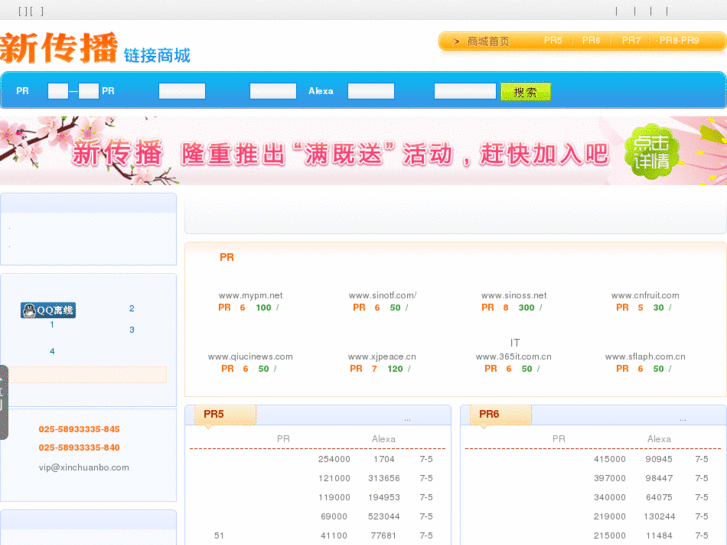Select the PR6 panel tab header

tap(501, 414)
